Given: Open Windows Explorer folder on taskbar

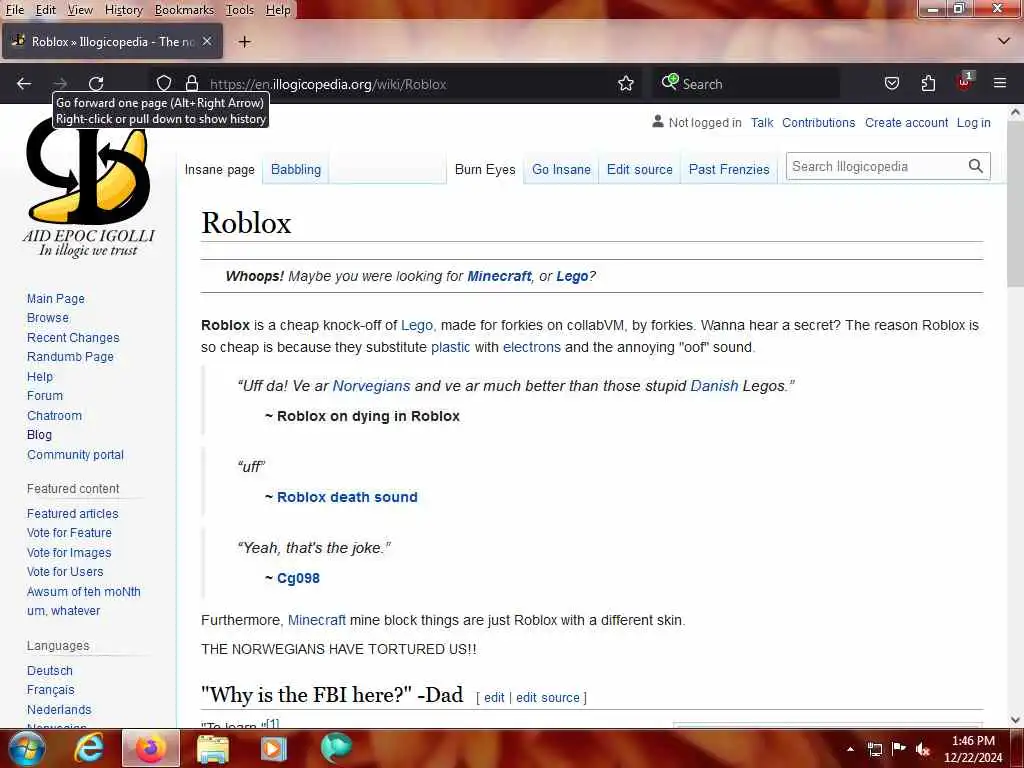Looking at the screenshot, I should [x=213, y=749].
